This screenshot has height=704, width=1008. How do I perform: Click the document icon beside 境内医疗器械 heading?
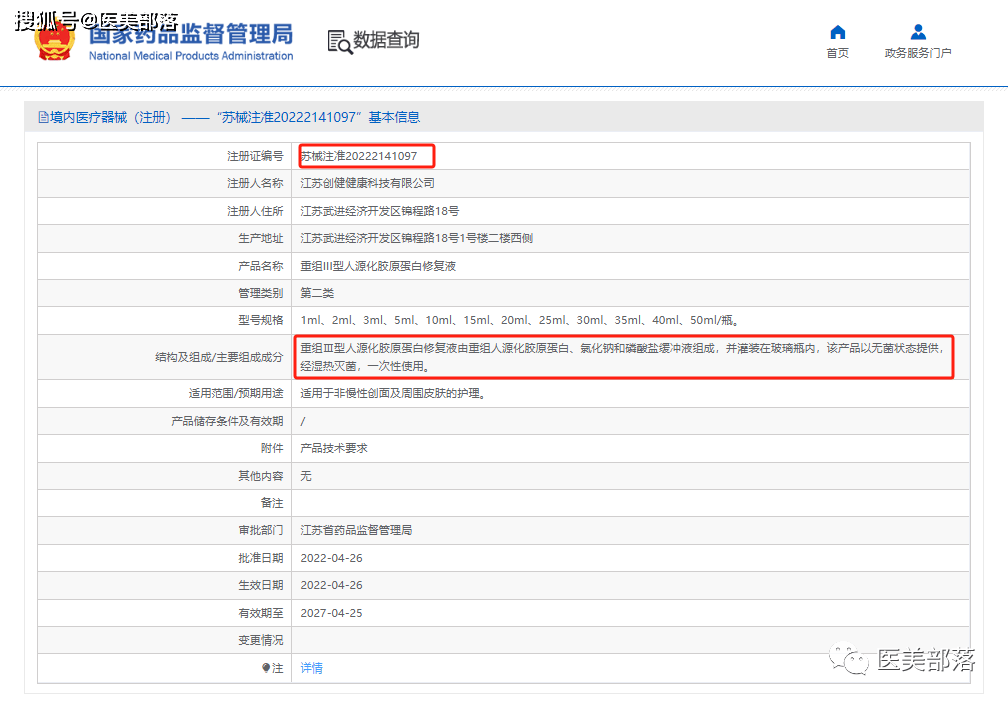point(43,117)
